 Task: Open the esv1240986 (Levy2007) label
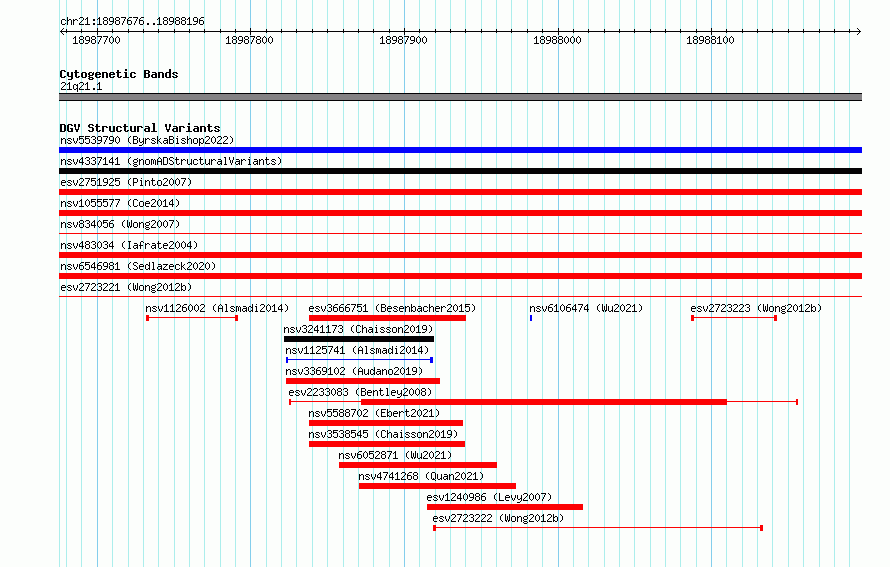489,497
